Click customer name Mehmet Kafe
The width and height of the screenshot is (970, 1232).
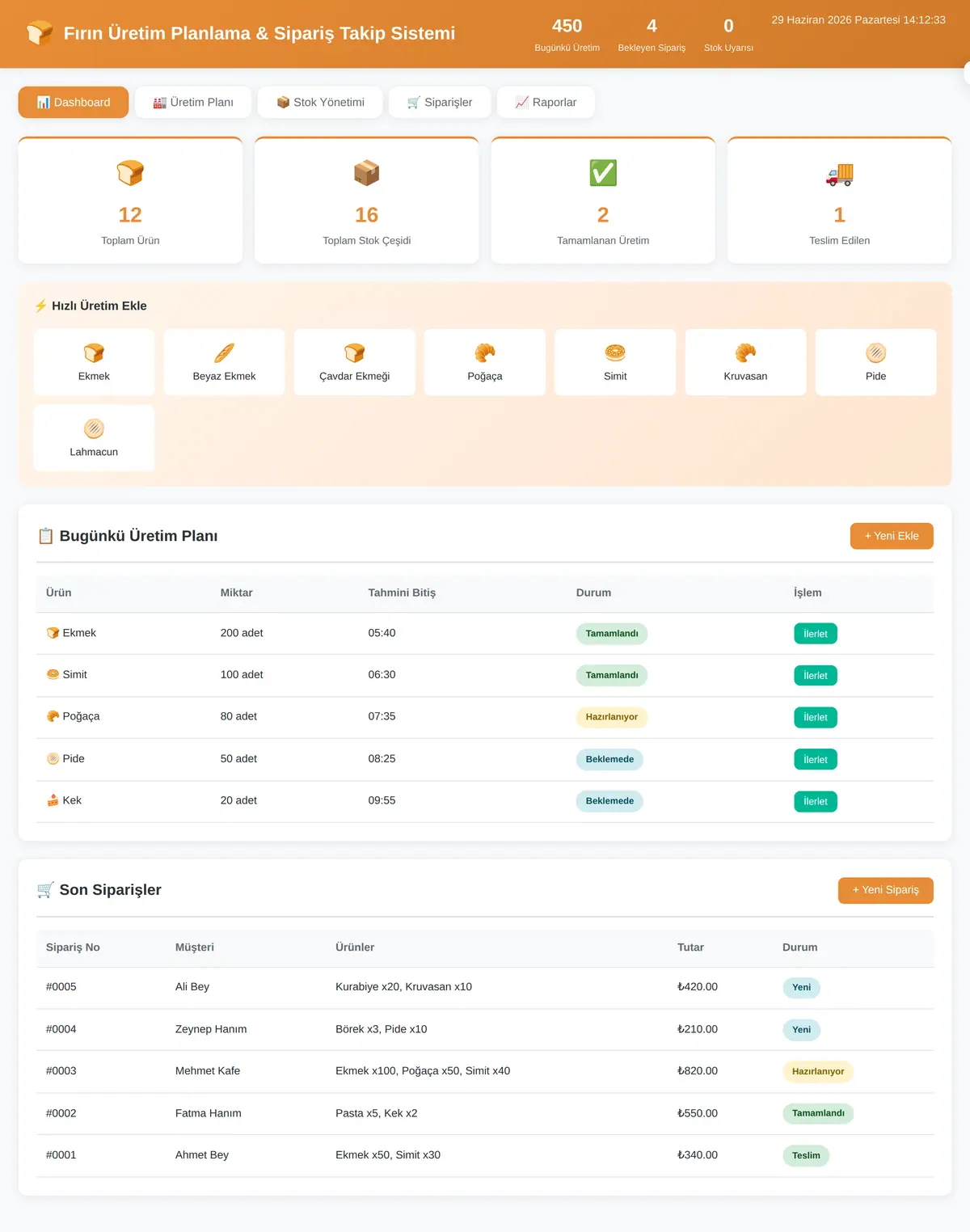(x=208, y=1071)
